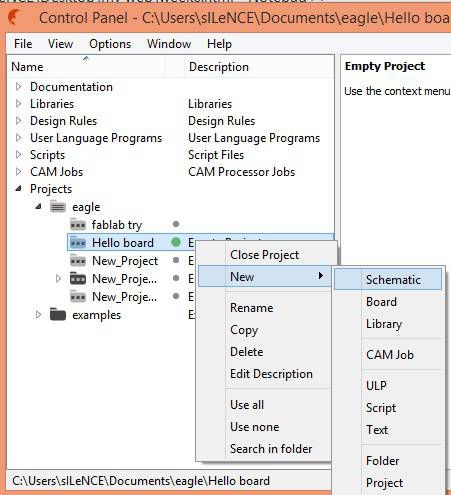Toggle the gray dot beside New_Project
The height and width of the screenshot is (495, 451).
(176, 260)
